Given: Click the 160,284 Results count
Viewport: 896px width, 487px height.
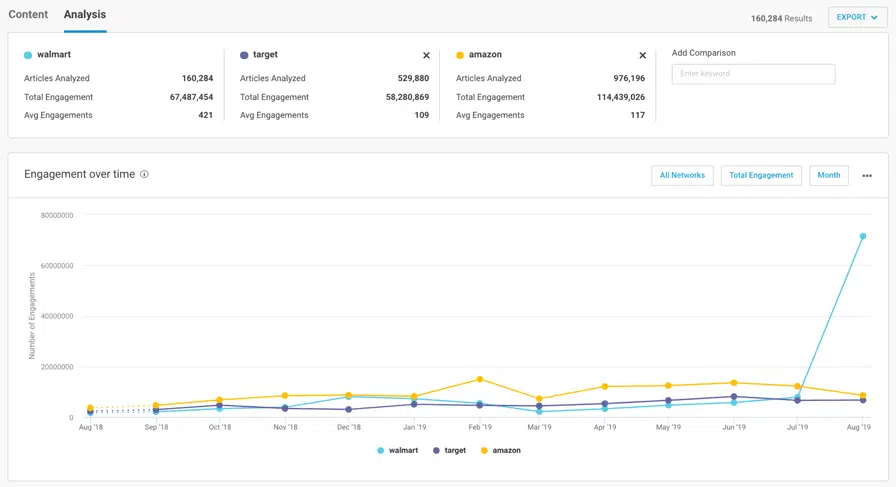Looking at the screenshot, I should point(781,18).
